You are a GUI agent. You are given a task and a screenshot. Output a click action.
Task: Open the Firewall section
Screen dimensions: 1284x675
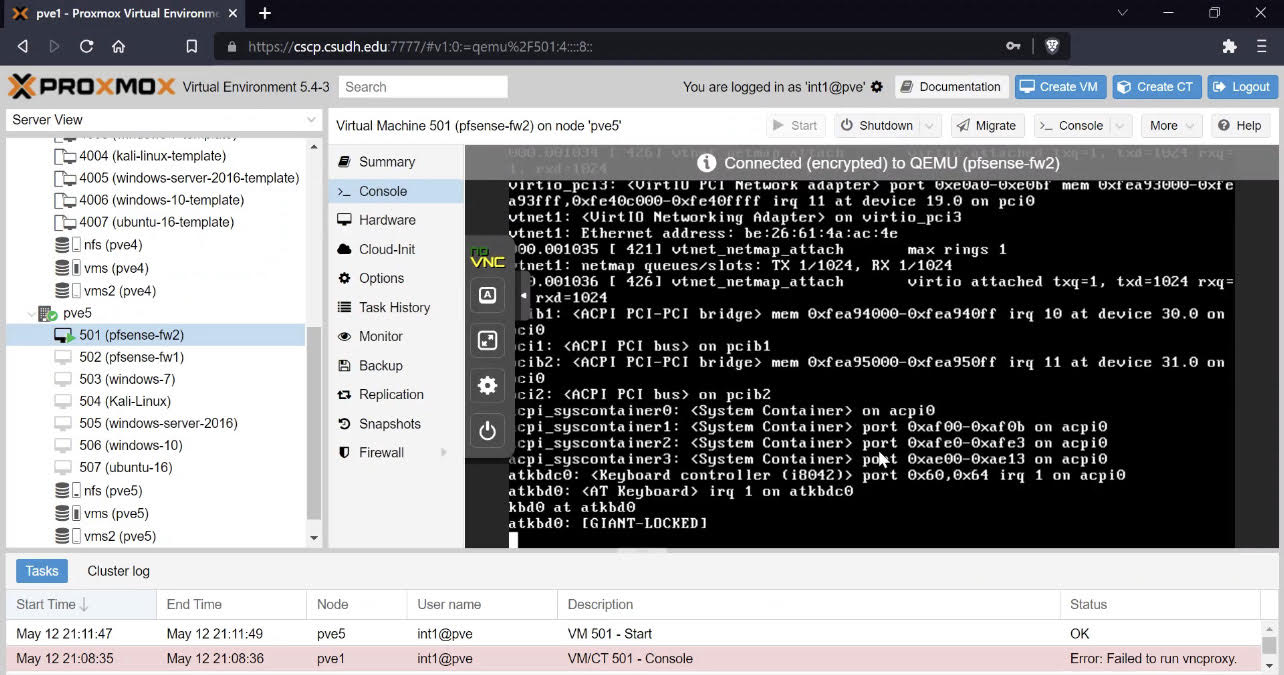pyautogui.click(x=396, y=453)
